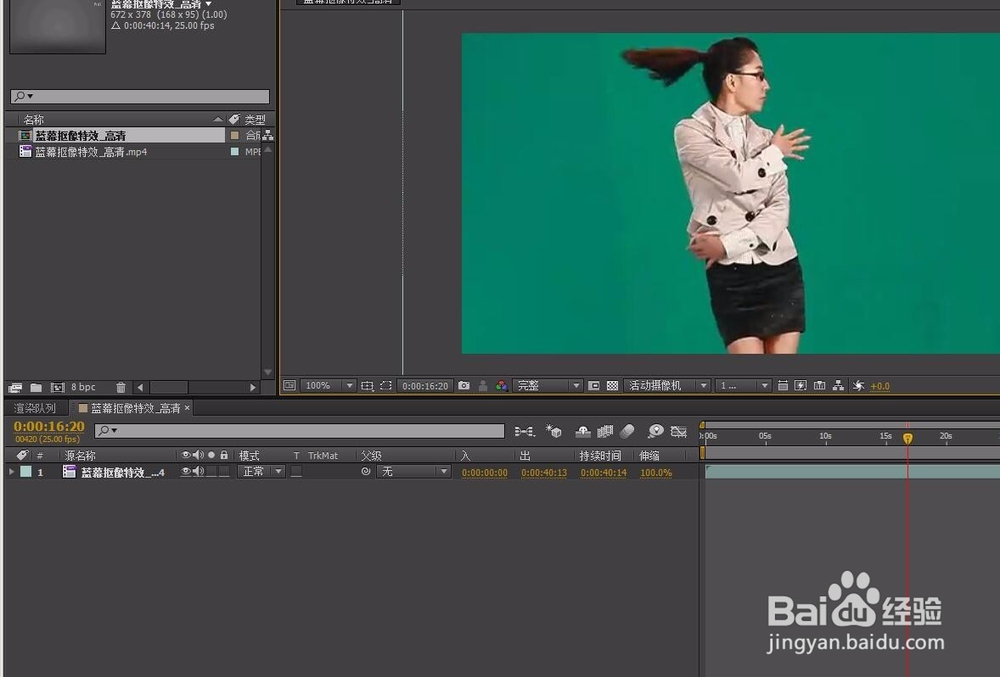Toggle mask and shape path visibility
This screenshot has height=677, width=1000.
pyautogui.click(x=386, y=386)
